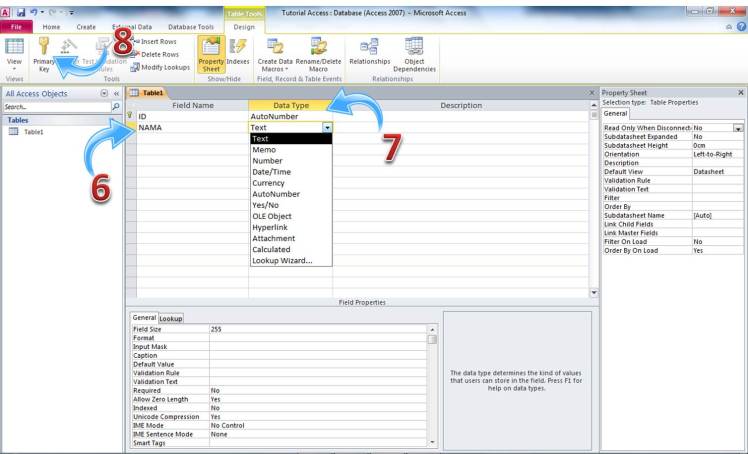This screenshot has width=748, height=454.
Task: Switch to the Lookup tab
Action: 171,318
